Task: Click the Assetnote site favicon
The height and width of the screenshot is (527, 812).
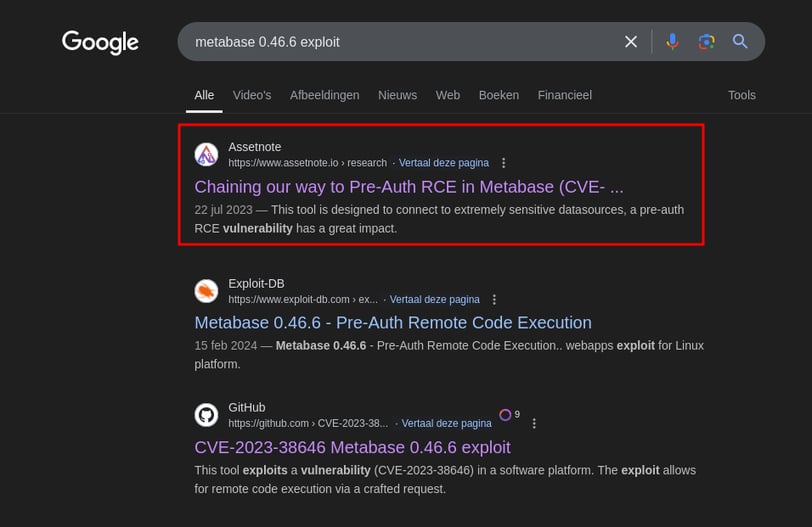Action: 206,154
